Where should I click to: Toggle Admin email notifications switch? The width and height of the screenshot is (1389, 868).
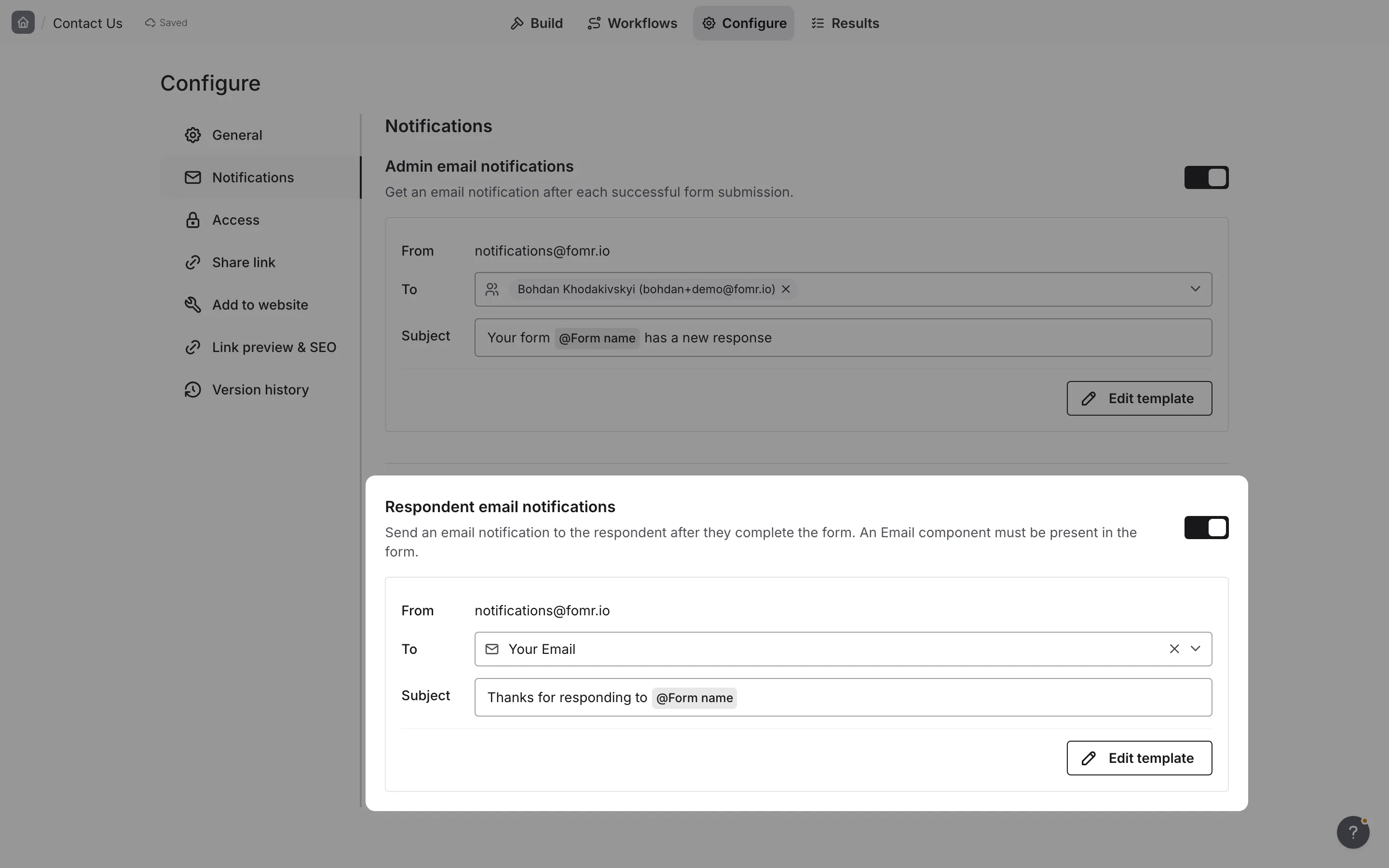point(1207,177)
